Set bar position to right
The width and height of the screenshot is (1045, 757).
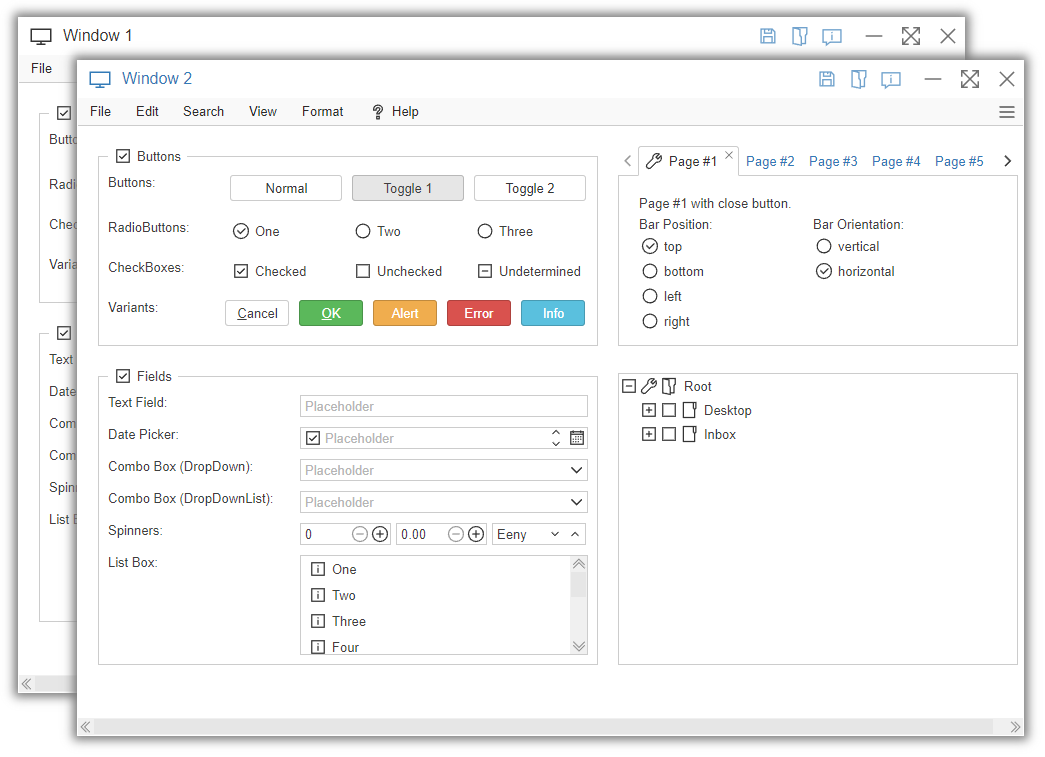(x=650, y=321)
